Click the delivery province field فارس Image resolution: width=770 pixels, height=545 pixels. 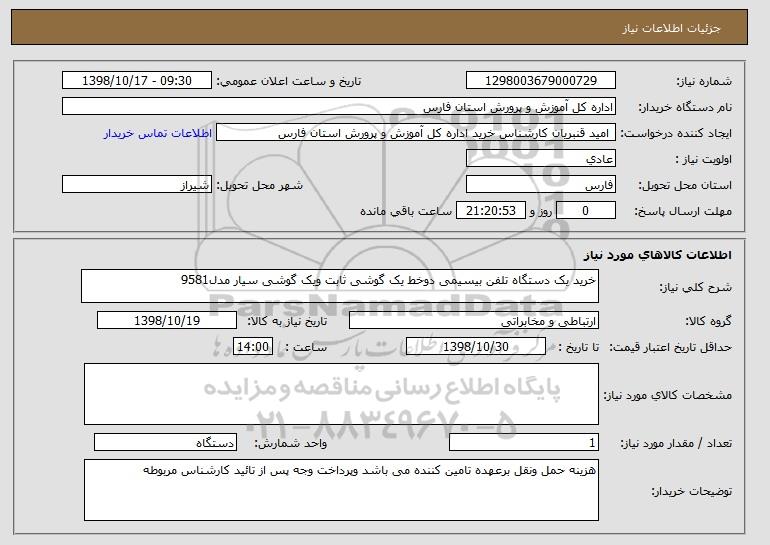coord(541,185)
